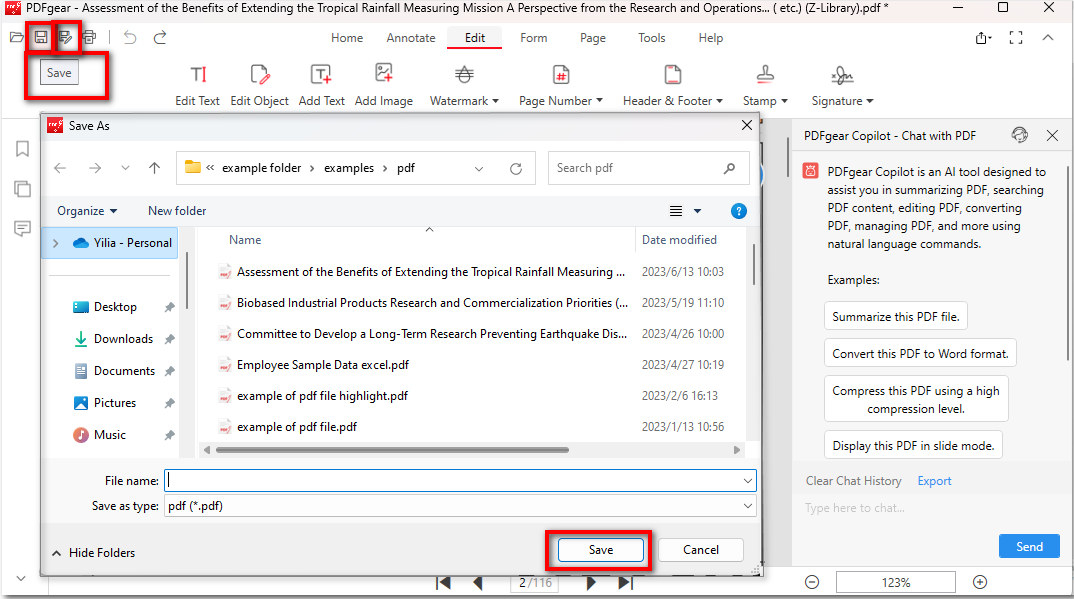1074x599 pixels.
Task: Open the Bookmark sidebar panel icon
Action: (22, 149)
